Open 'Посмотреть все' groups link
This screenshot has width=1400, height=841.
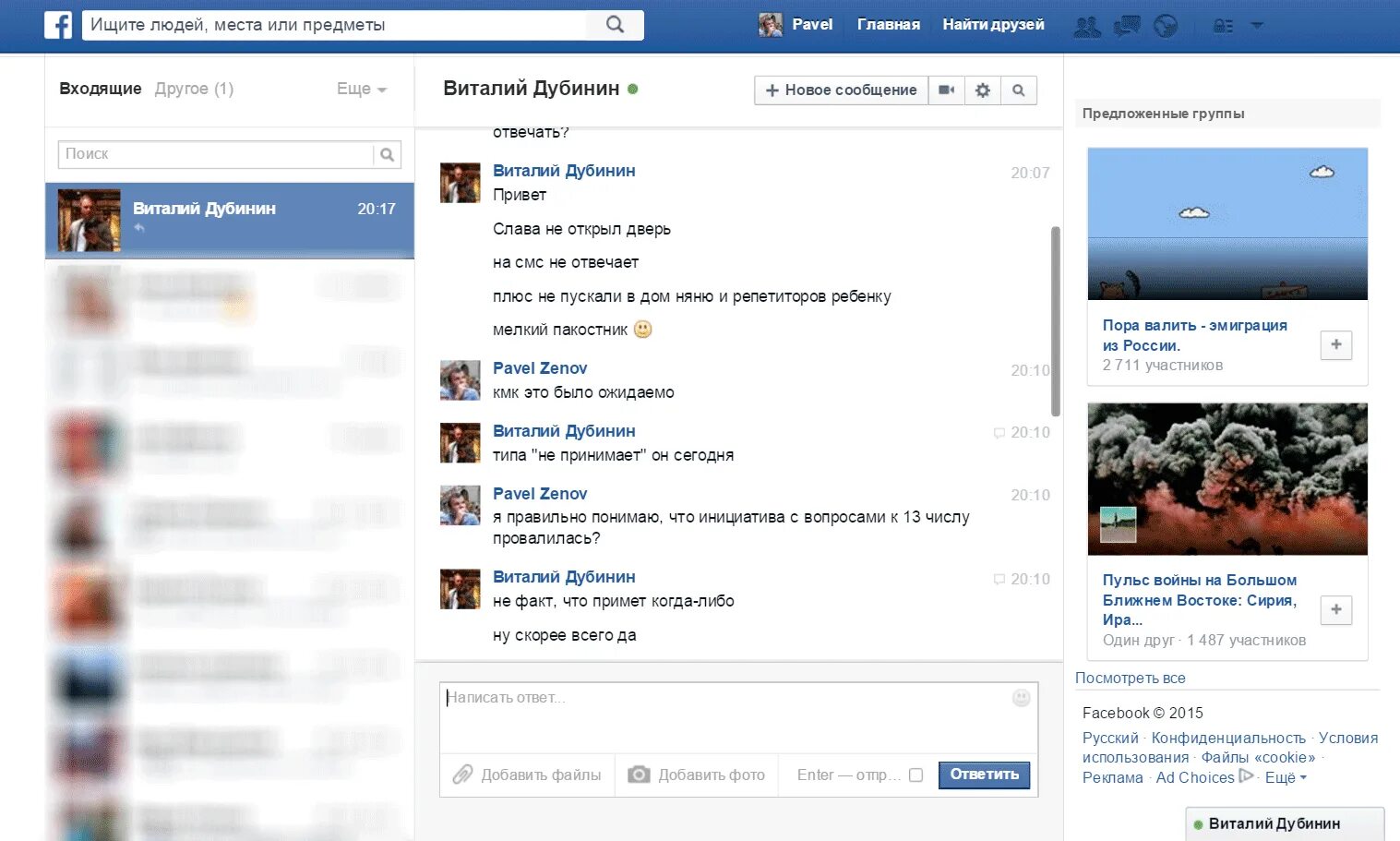[x=1130, y=678]
